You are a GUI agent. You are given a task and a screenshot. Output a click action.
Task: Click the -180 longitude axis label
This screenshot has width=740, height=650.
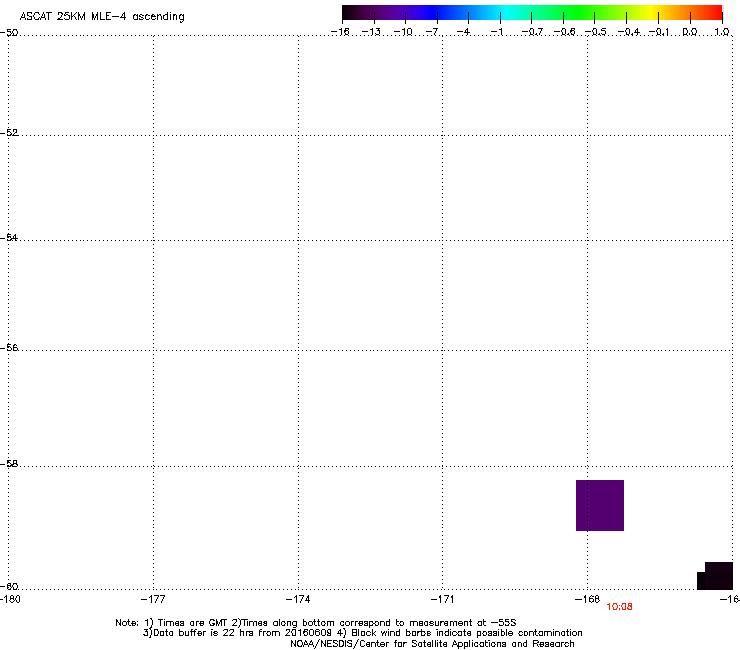10,599
